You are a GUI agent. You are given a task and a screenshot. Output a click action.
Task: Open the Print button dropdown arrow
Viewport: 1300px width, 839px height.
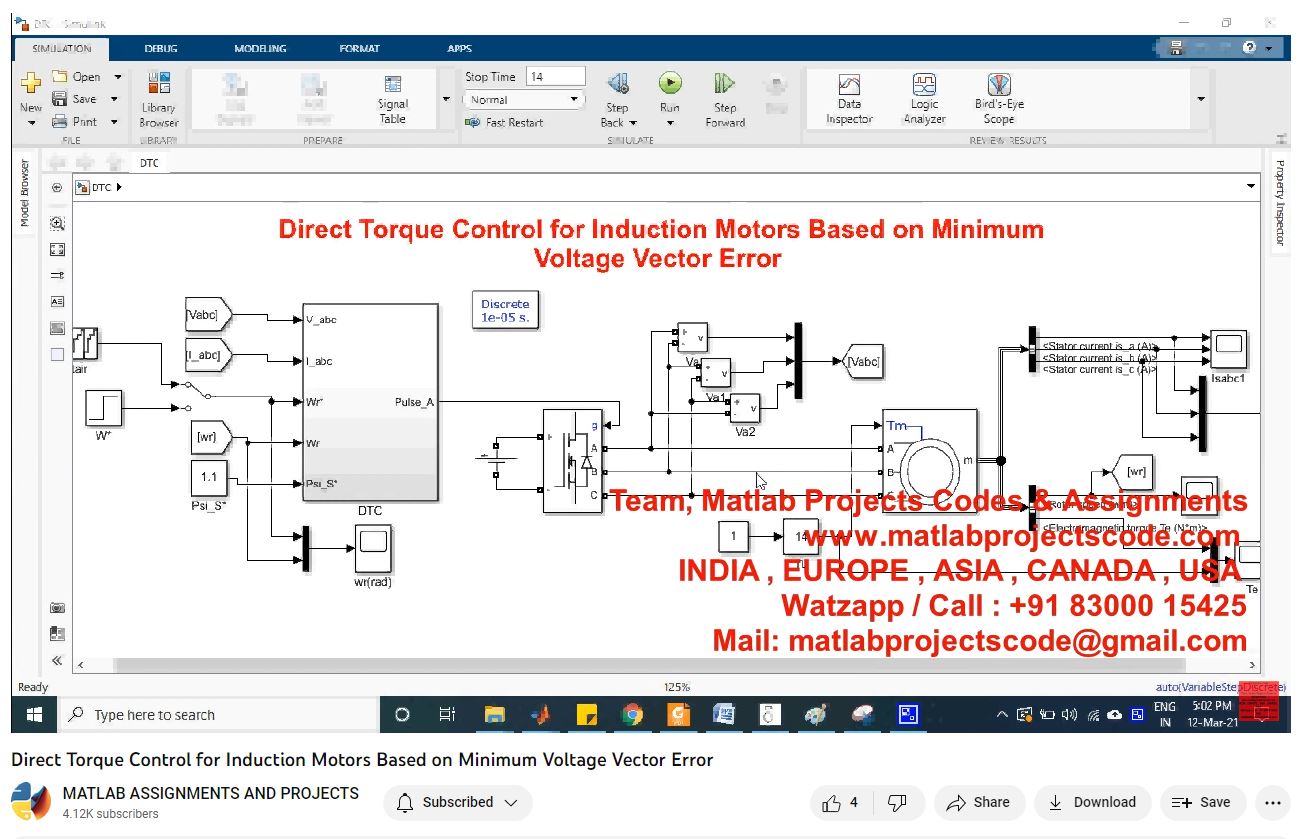(x=114, y=122)
